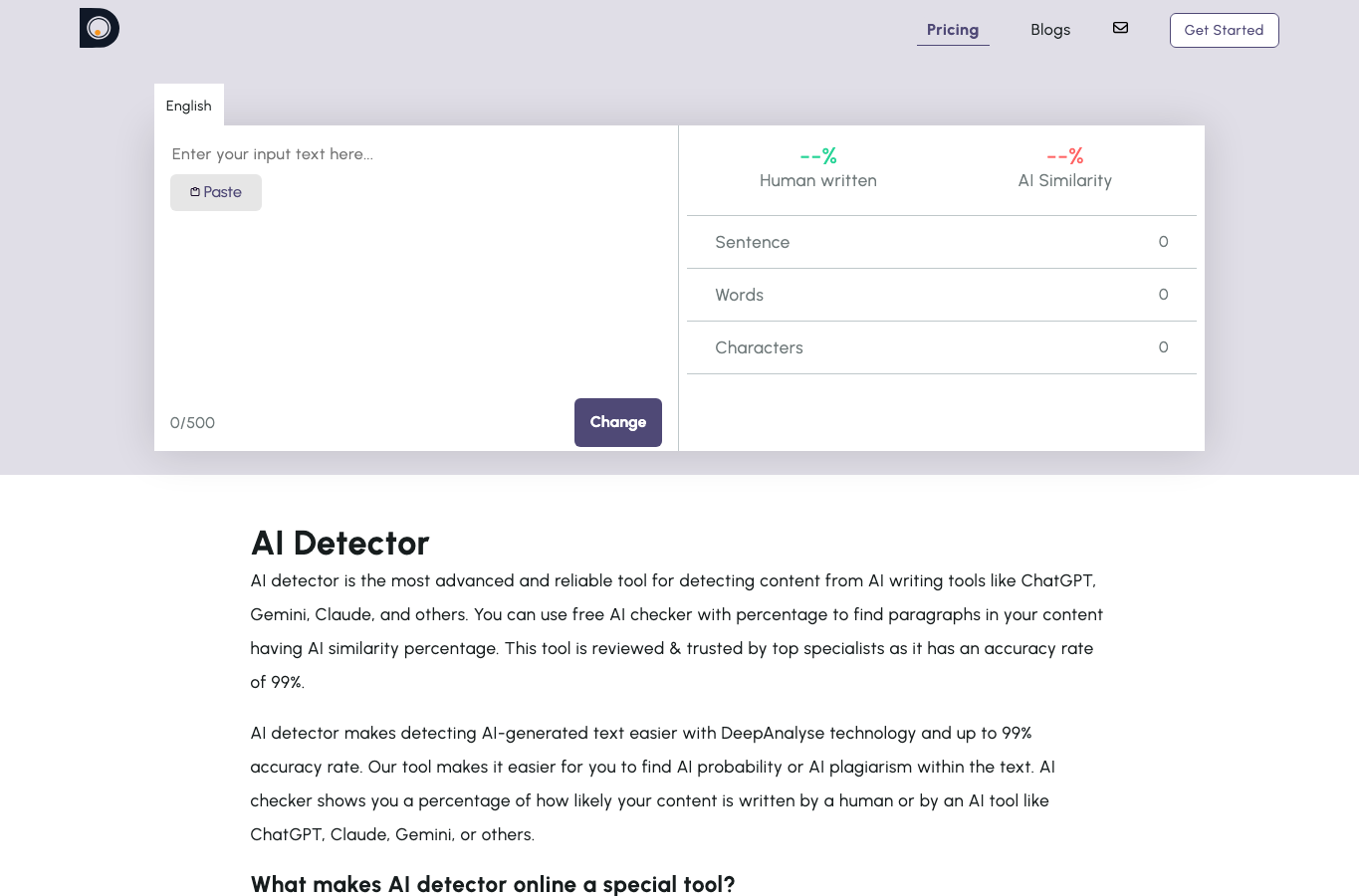Click the 0/500 character counter
Image resolution: width=1359 pixels, height=896 pixels.
[x=192, y=423]
